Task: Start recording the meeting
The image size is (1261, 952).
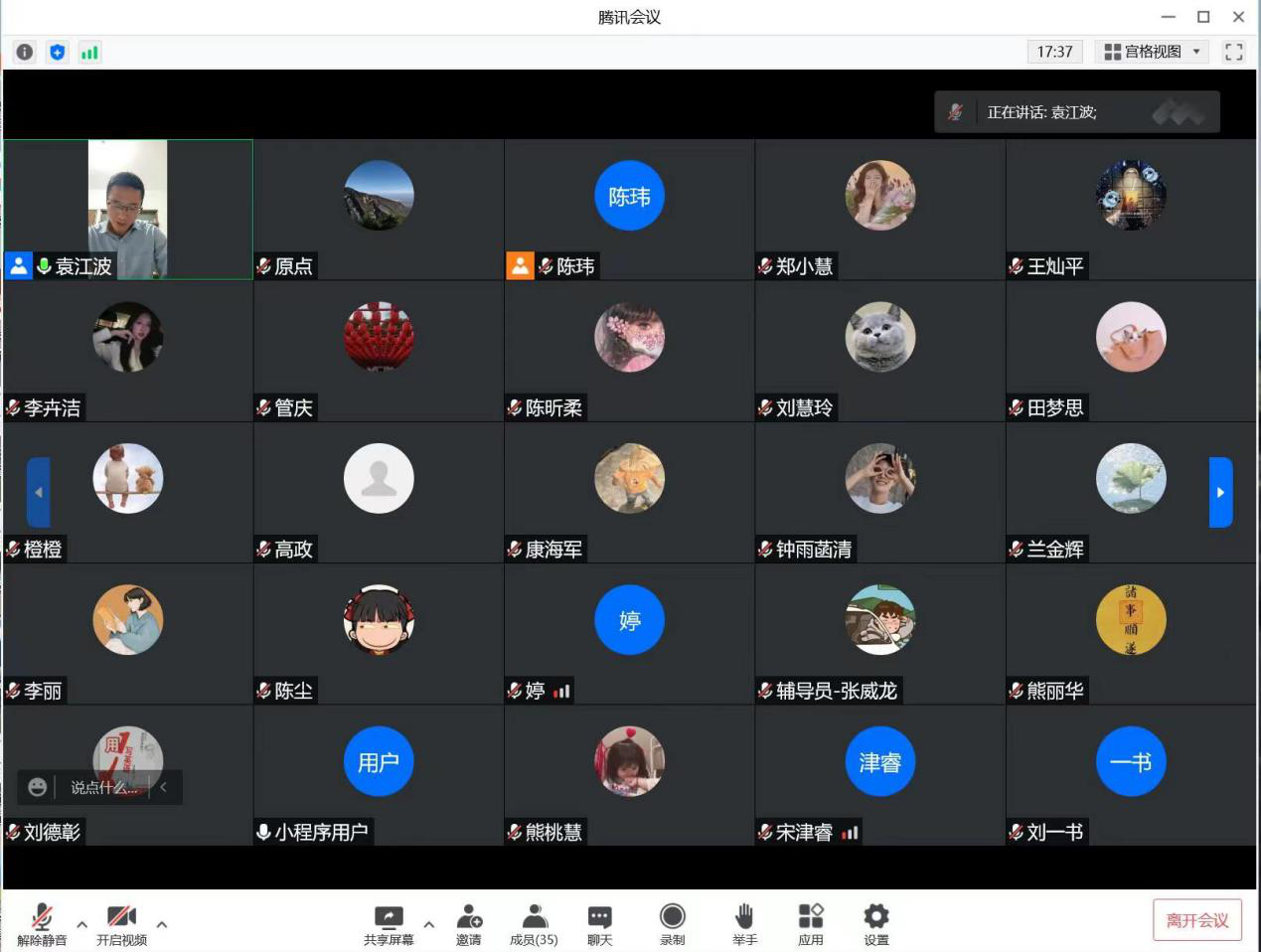Action: (x=673, y=923)
